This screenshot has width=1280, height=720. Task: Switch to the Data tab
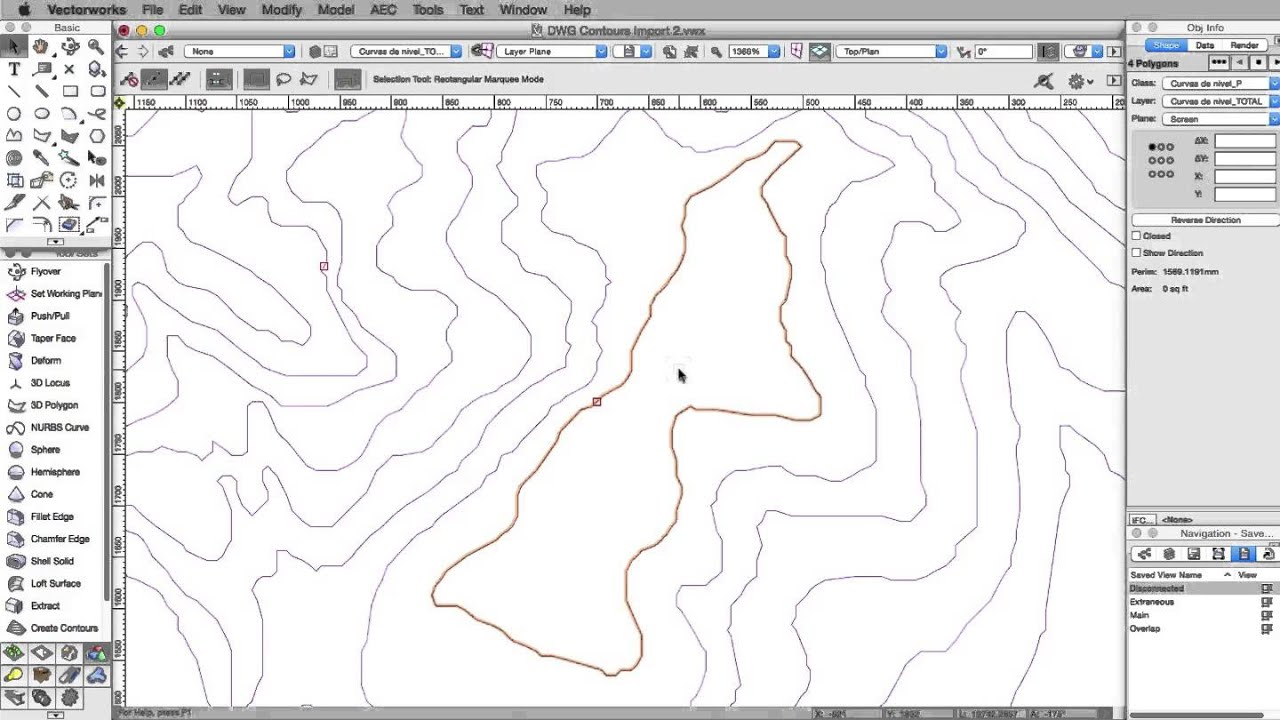click(x=1205, y=45)
